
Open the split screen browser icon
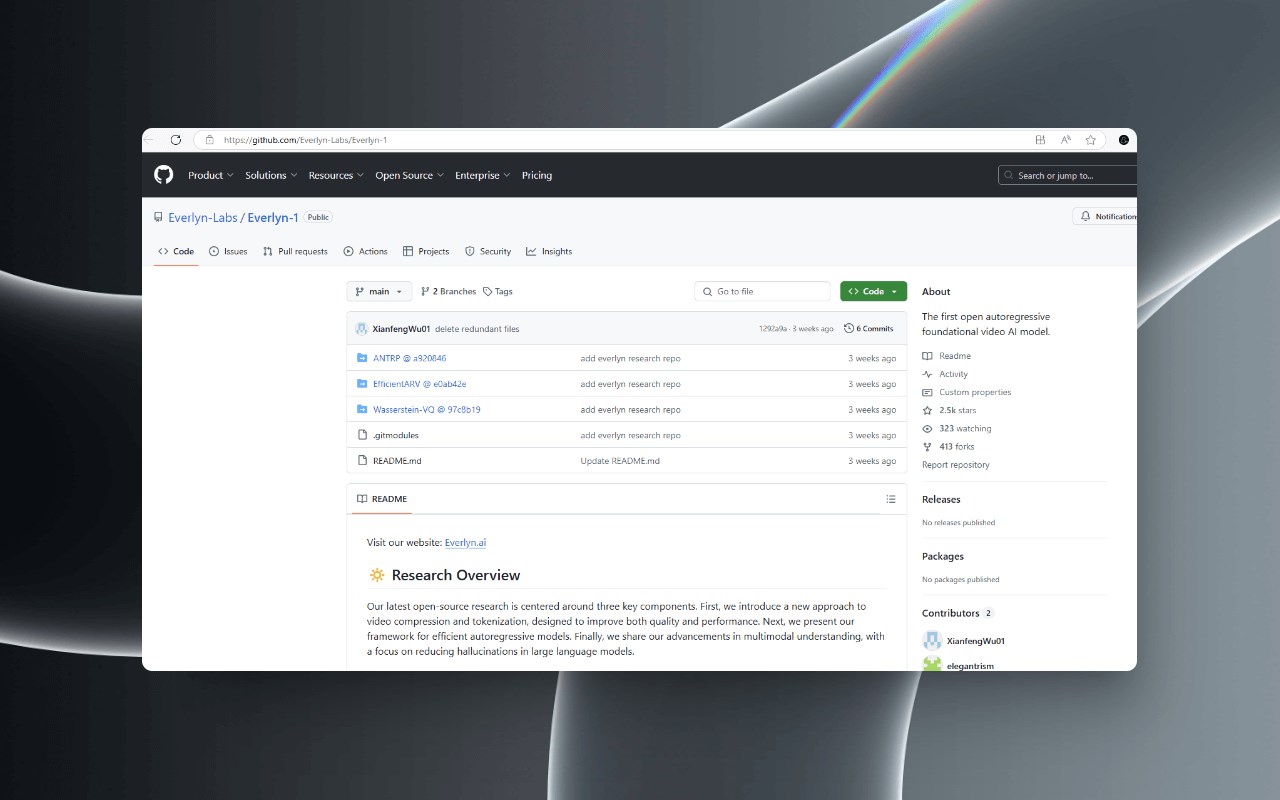(1041, 140)
